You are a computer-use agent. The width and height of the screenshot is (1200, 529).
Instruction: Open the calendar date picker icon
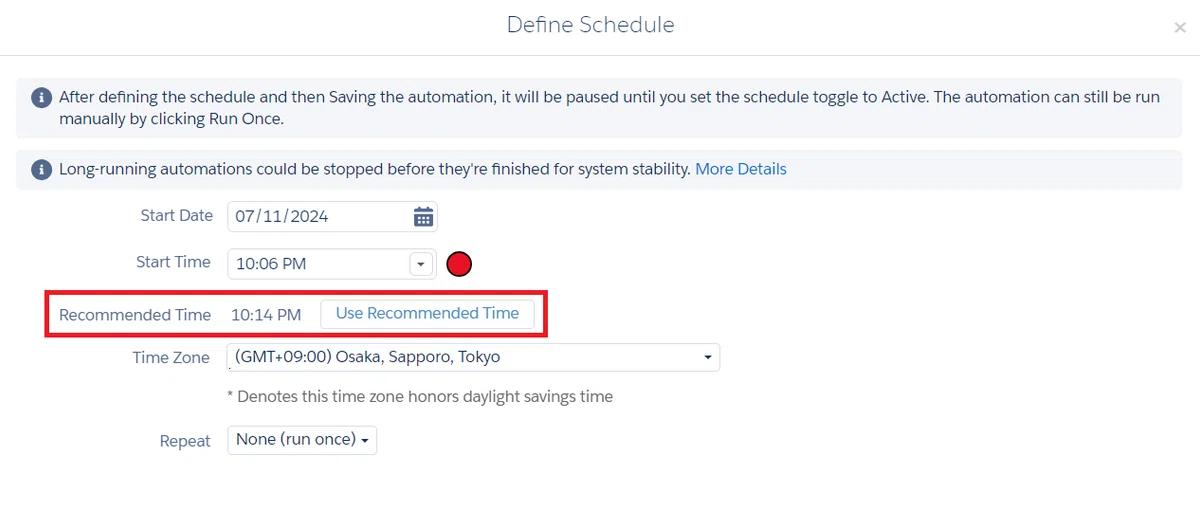coord(423,217)
